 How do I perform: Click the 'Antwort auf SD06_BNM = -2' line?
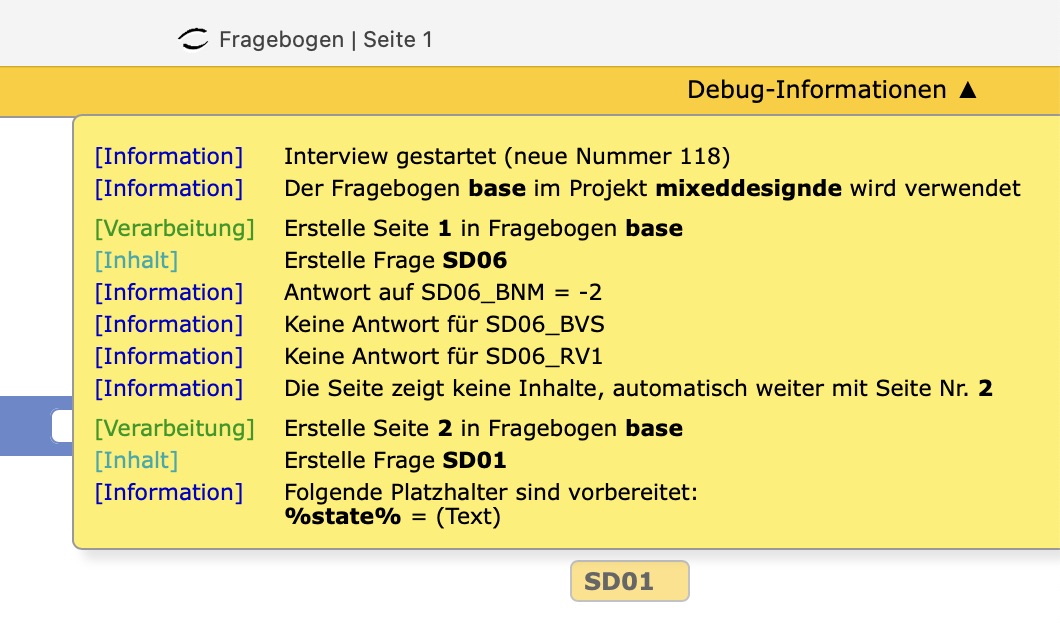[x=443, y=292]
